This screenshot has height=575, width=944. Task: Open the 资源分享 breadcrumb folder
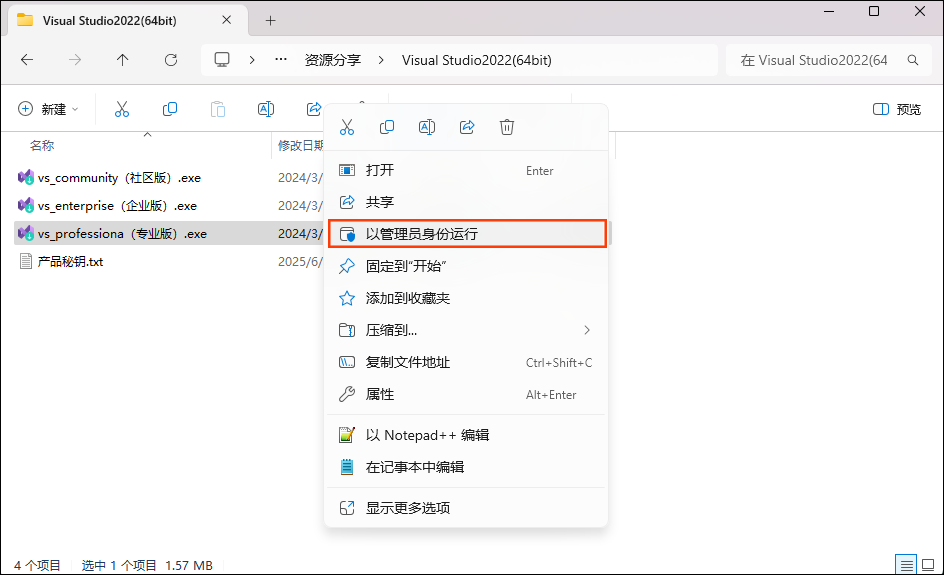[332, 60]
